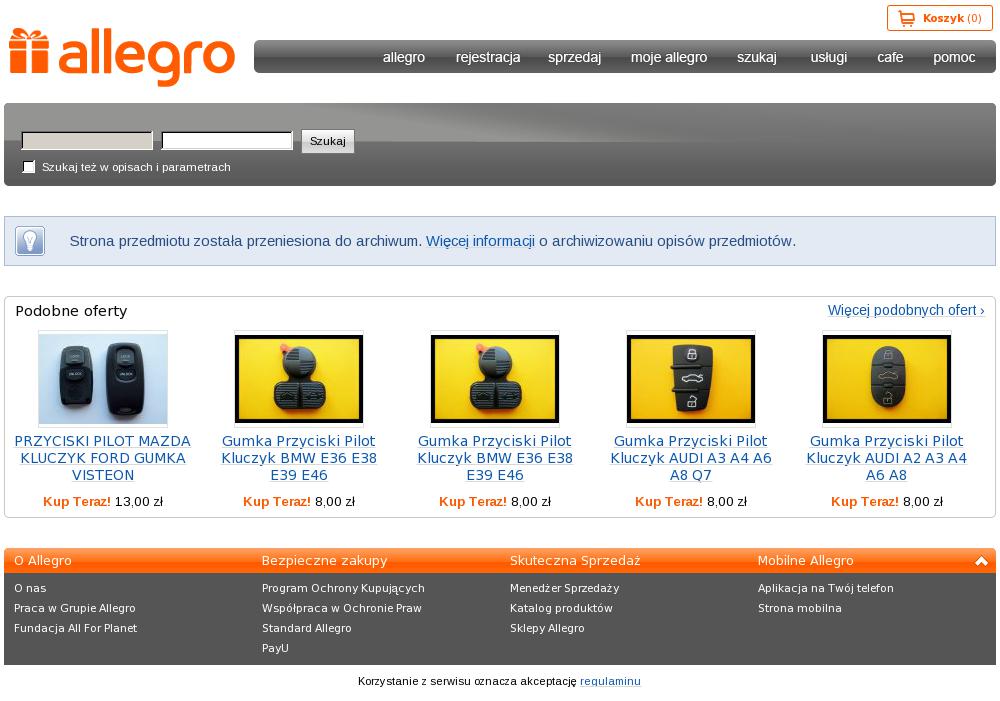Click the O Allegro footer heading

tap(43, 561)
